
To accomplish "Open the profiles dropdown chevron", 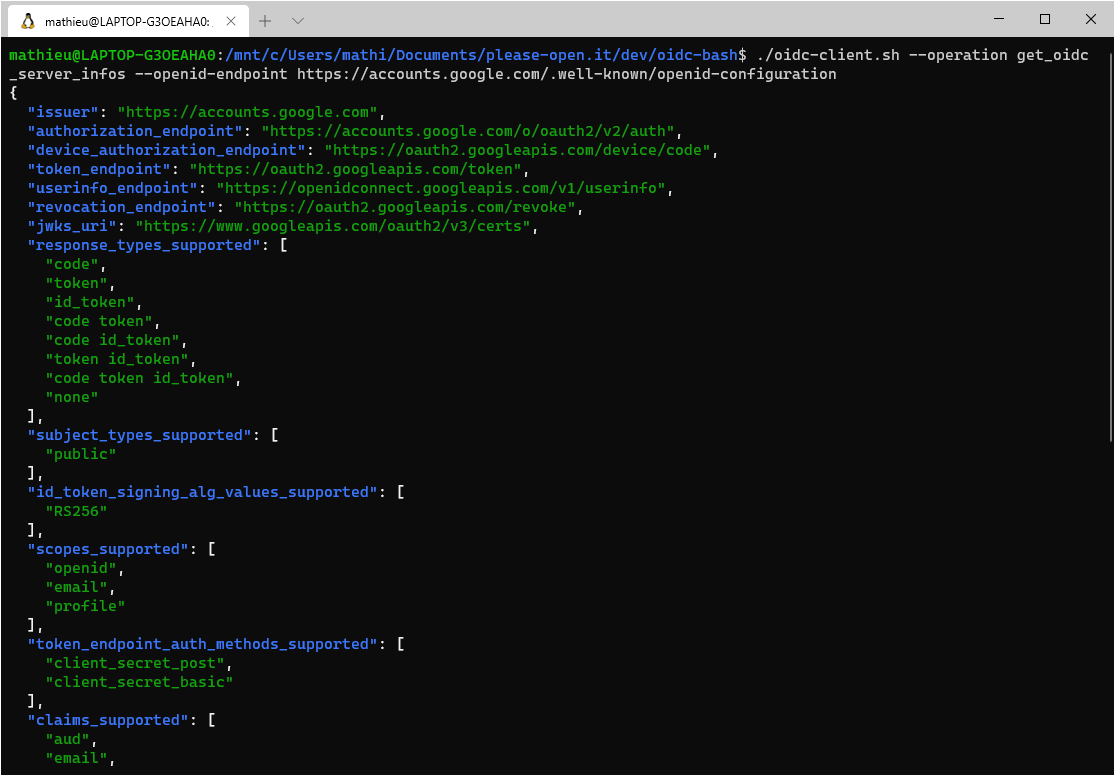I will (x=299, y=21).
